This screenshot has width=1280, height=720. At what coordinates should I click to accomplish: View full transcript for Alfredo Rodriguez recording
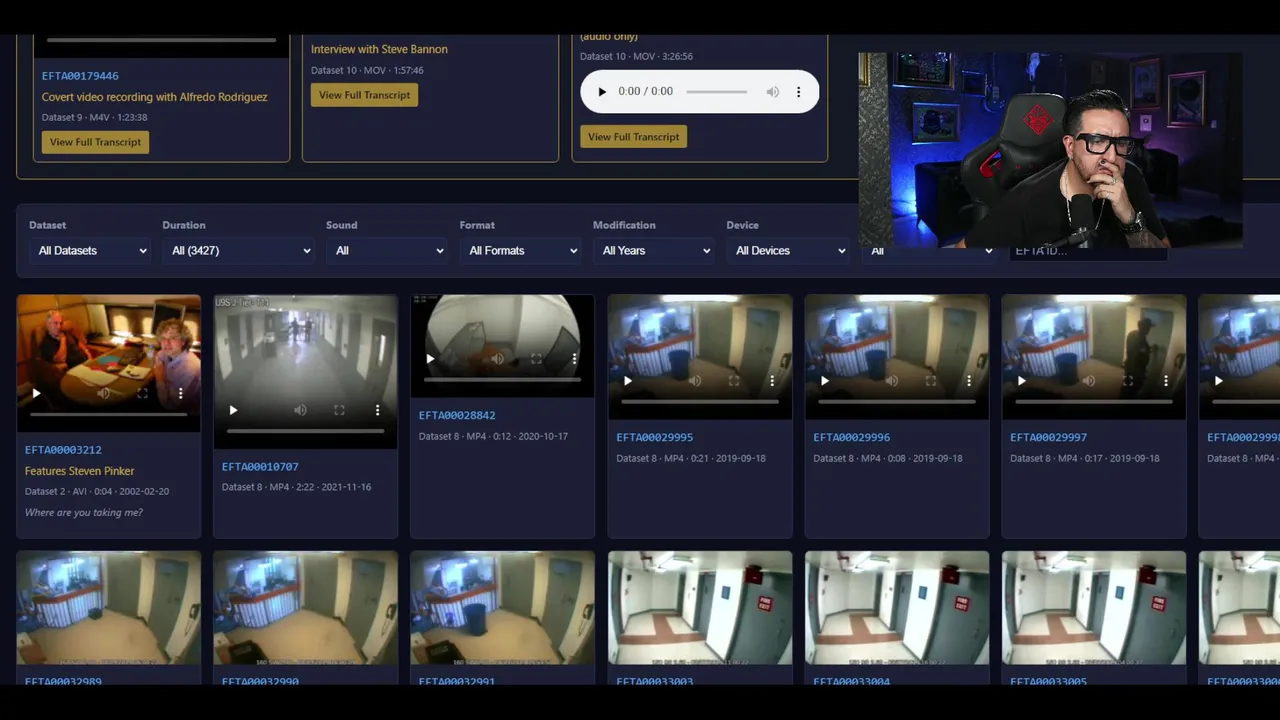[95, 142]
